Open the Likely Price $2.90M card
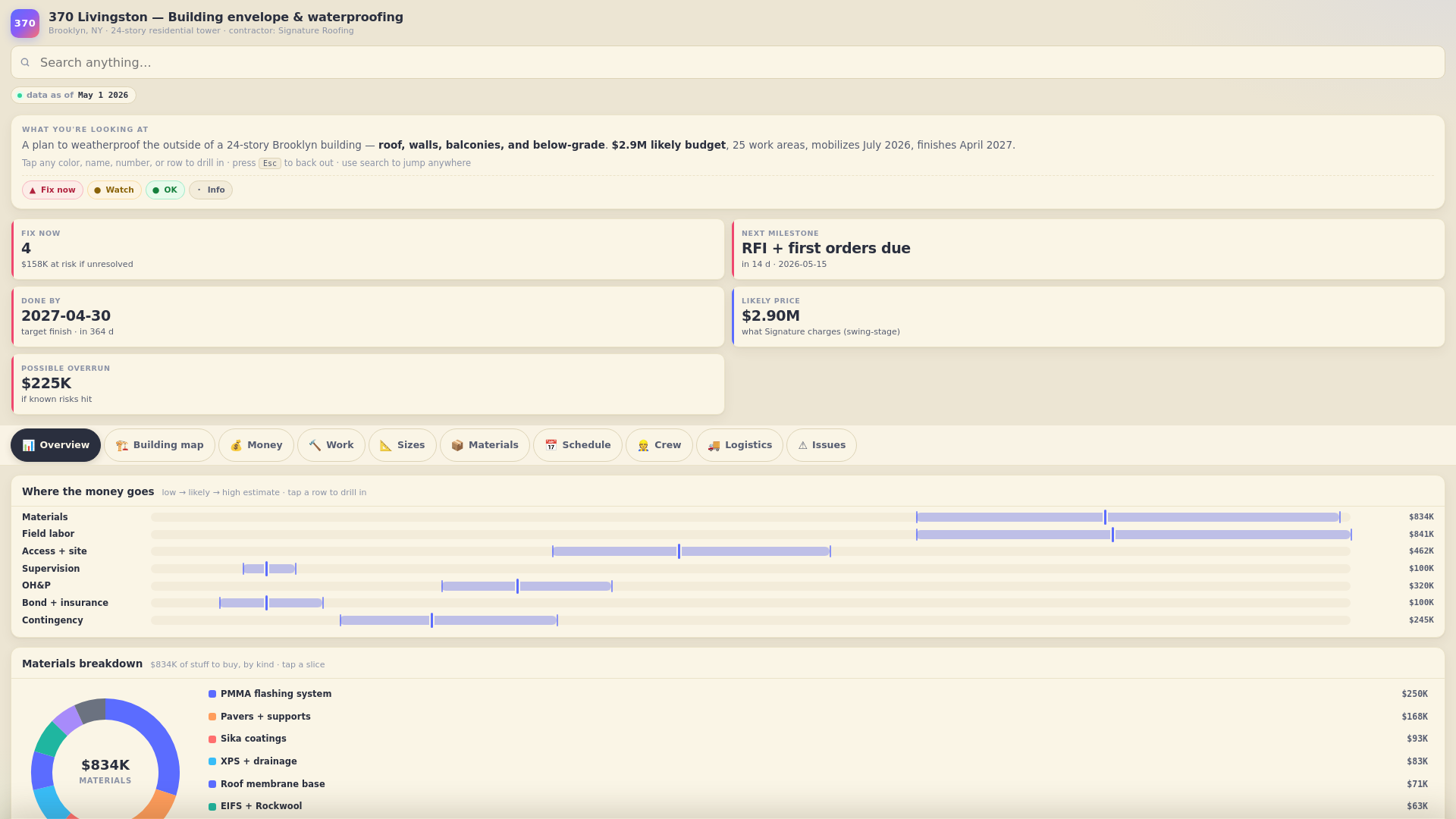1456x819 pixels. pos(1088,317)
